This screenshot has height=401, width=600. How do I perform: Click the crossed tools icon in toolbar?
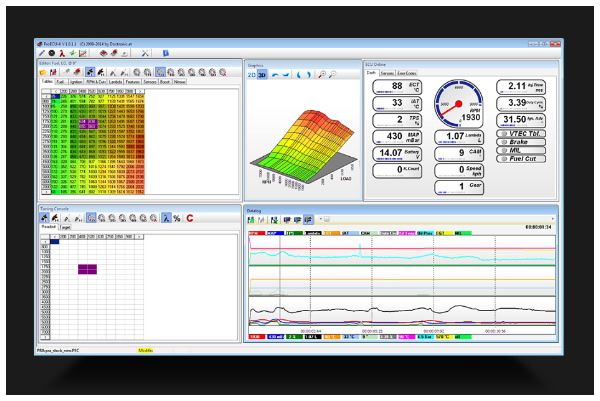144,52
